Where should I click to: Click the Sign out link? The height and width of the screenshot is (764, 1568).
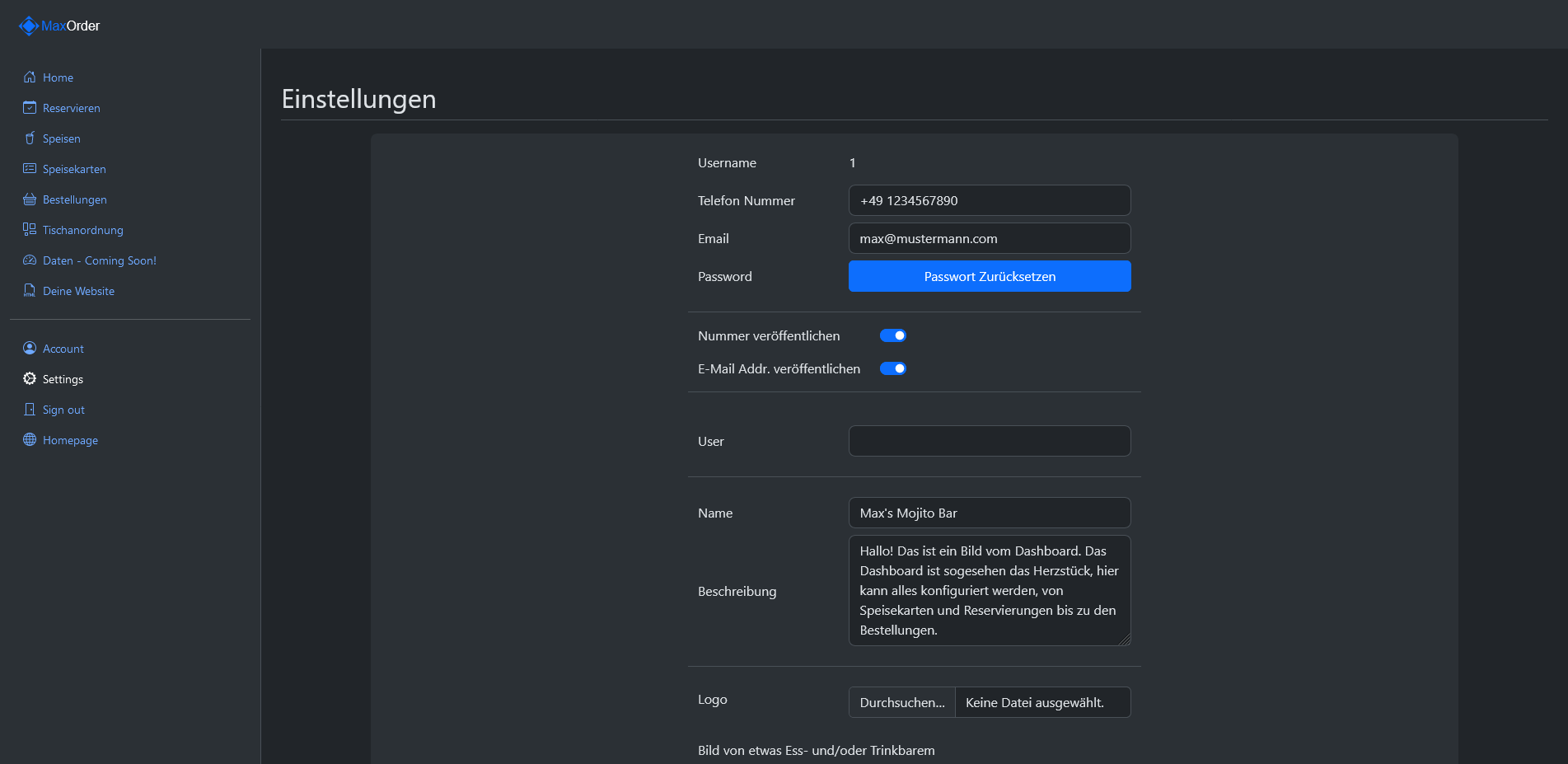63,410
